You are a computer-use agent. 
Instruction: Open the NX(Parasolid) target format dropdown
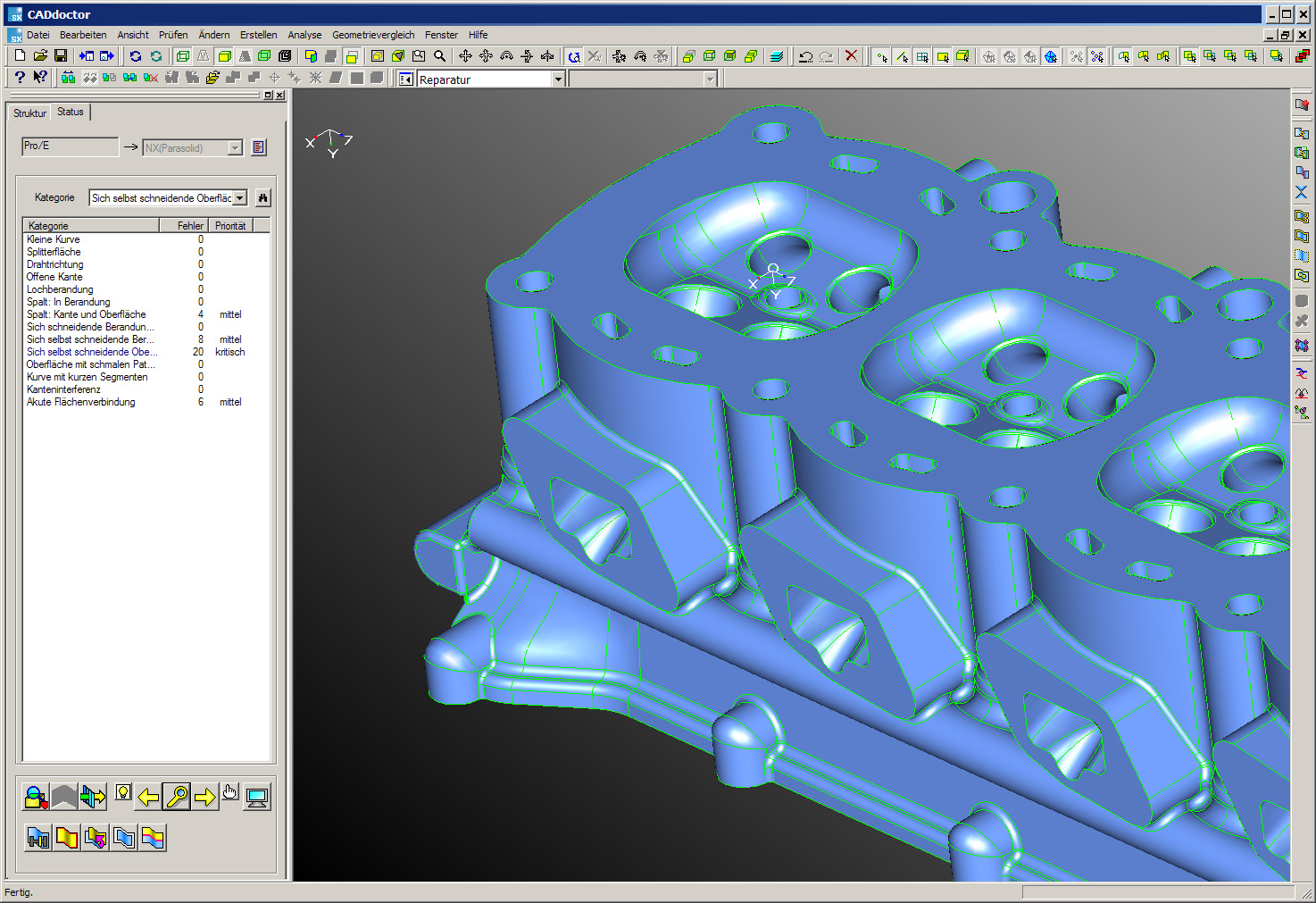pyautogui.click(x=235, y=148)
